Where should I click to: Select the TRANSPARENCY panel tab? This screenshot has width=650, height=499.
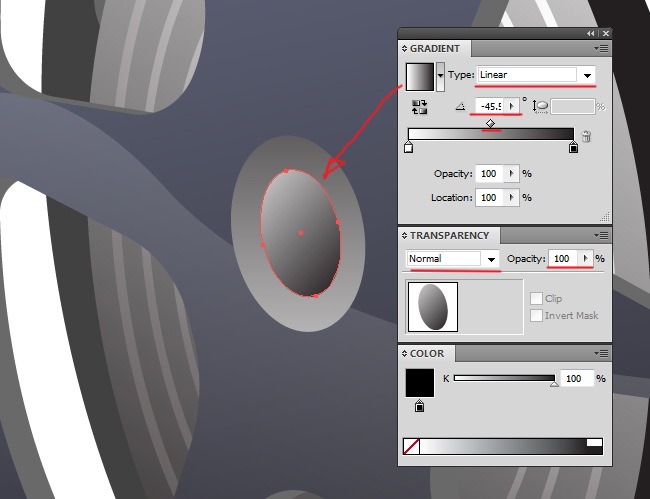coord(449,235)
